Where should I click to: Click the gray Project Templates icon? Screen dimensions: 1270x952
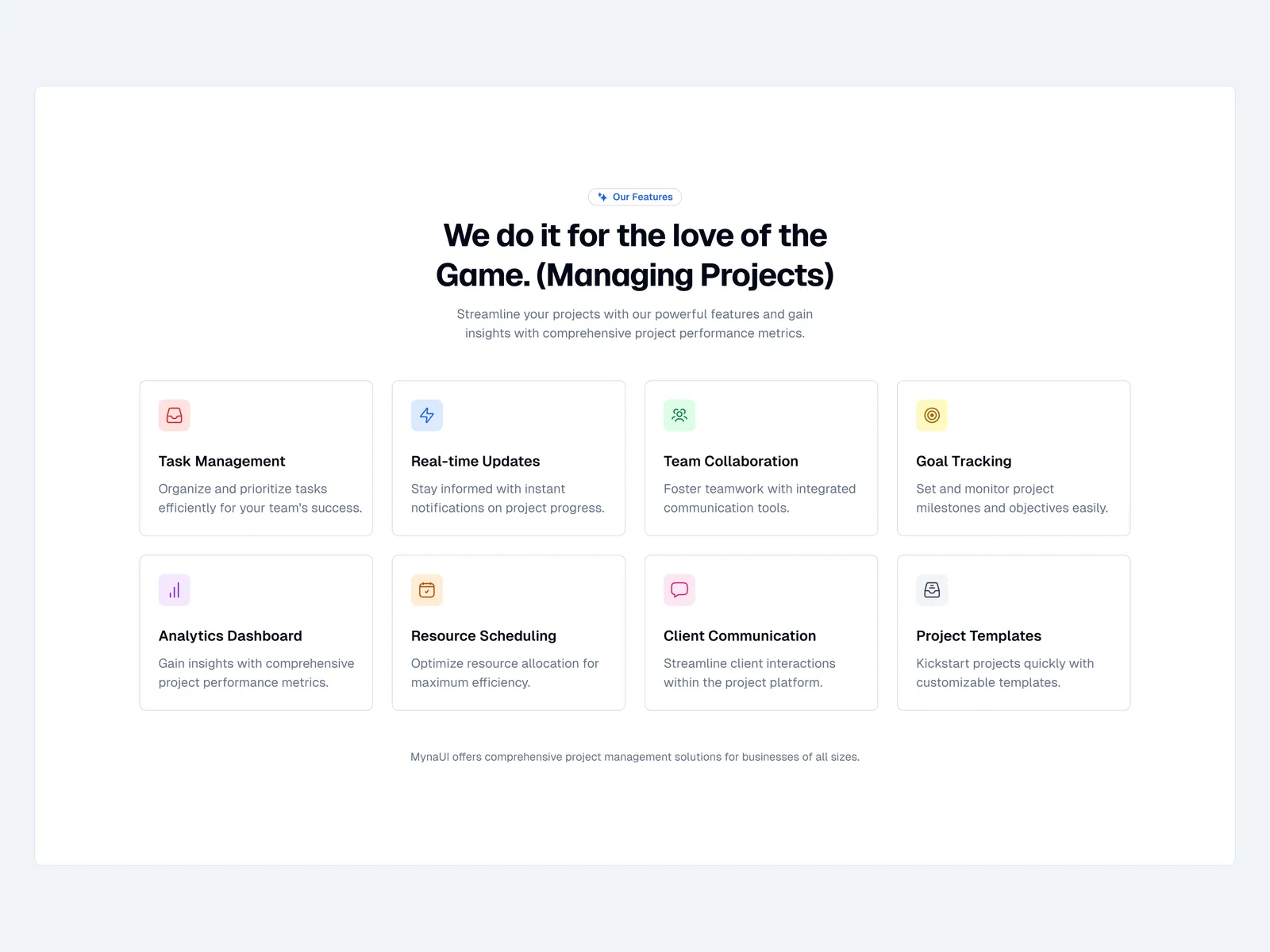(932, 589)
